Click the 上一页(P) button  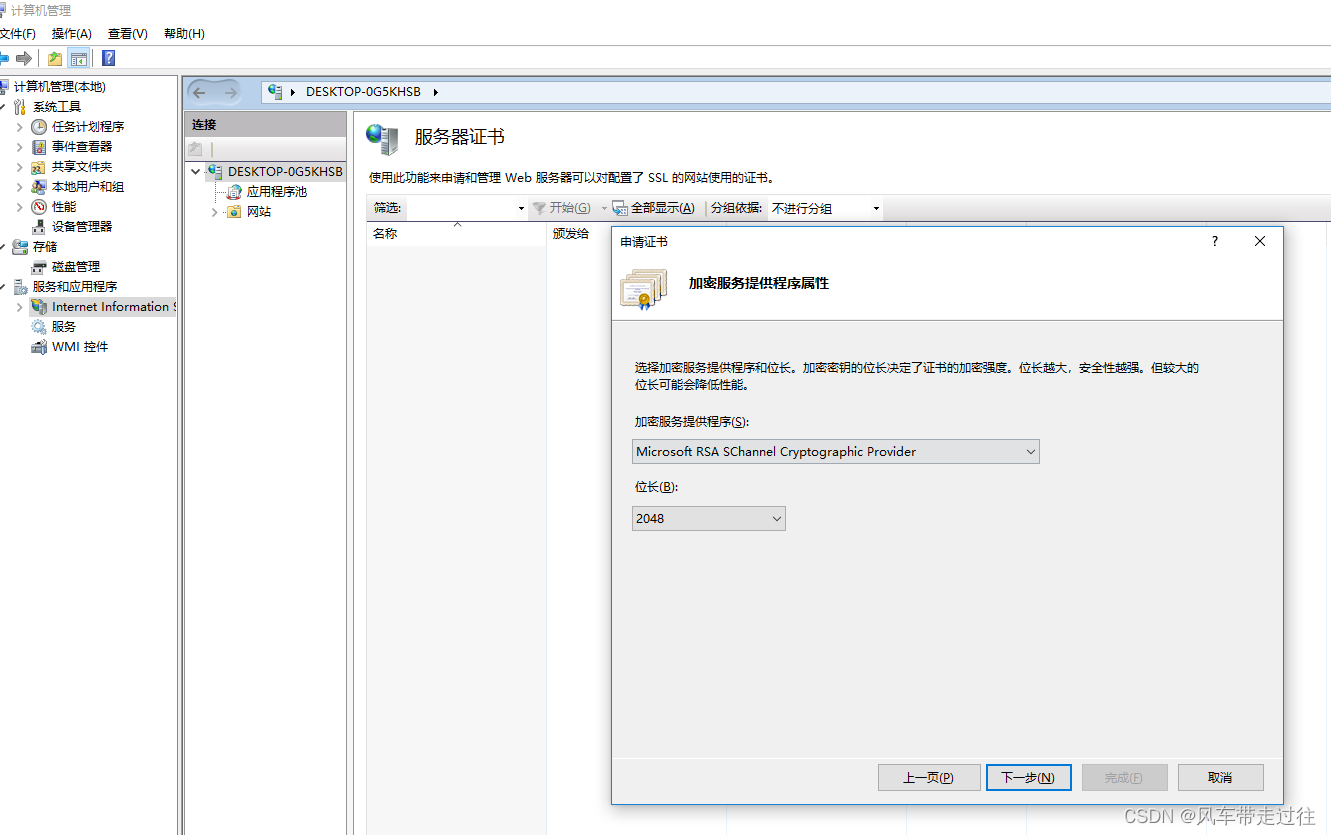click(929, 777)
